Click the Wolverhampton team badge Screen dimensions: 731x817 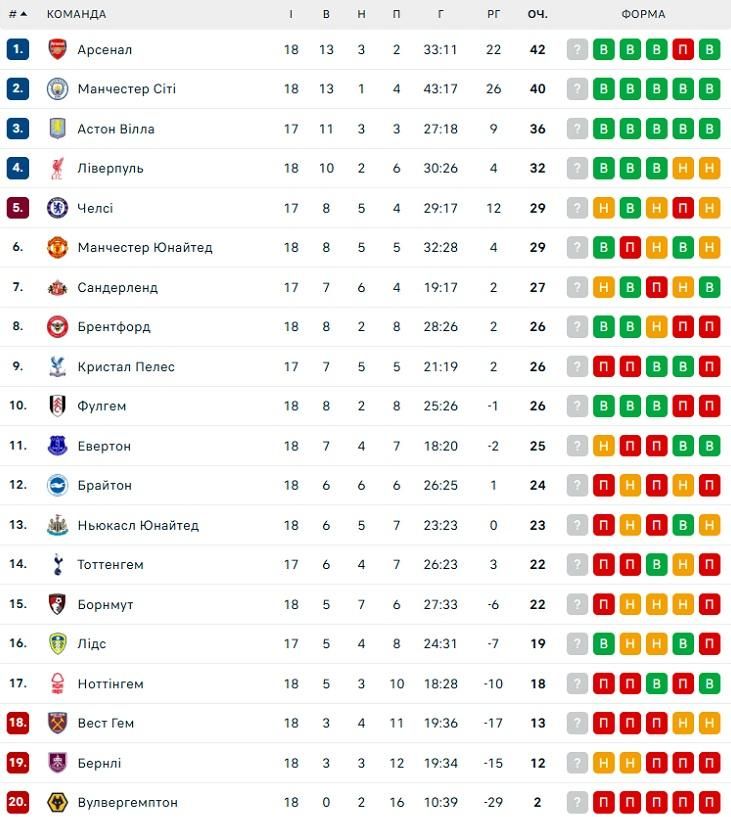click(57, 802)
